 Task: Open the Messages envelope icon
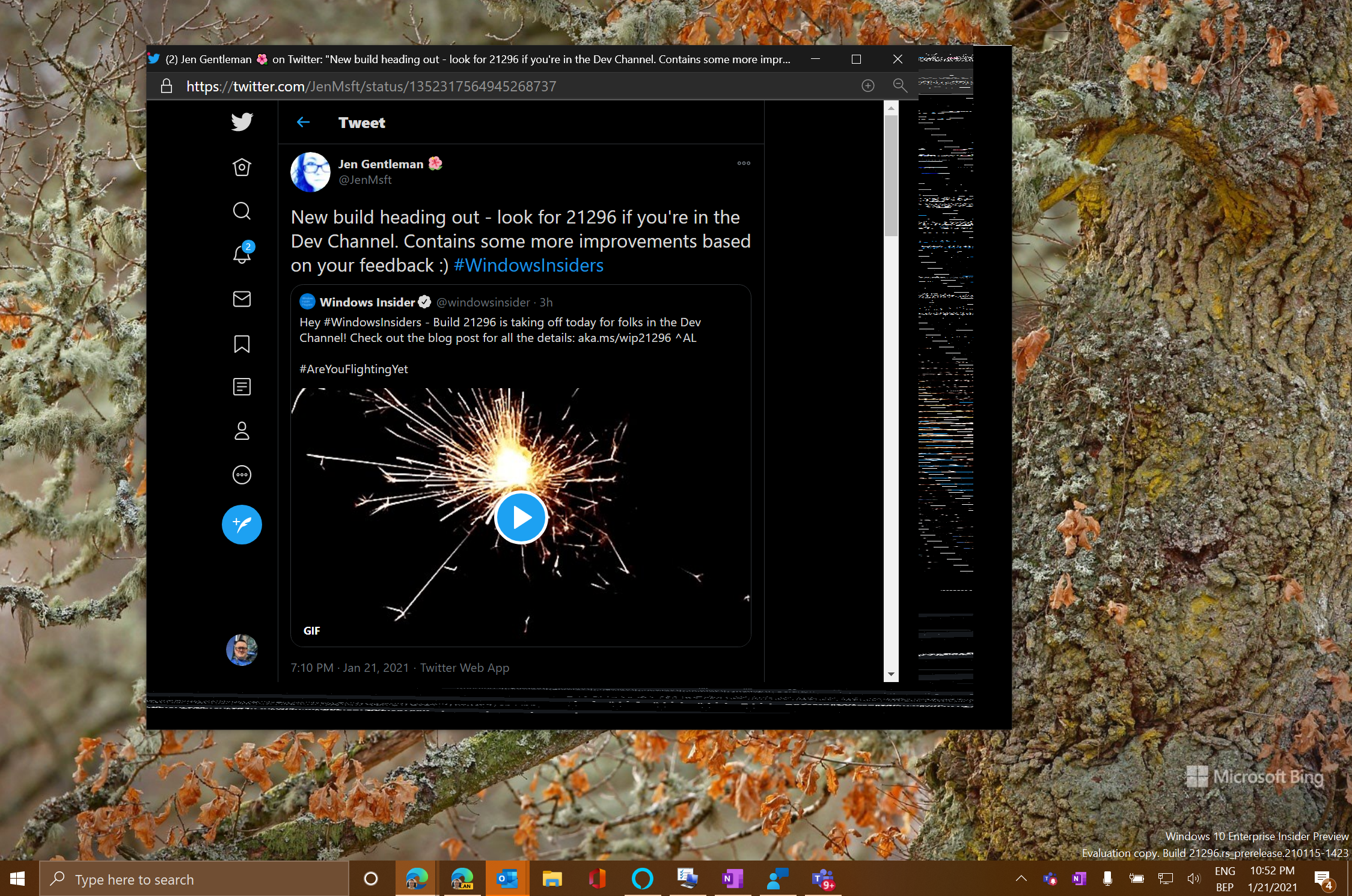pyautogui.click(x=242, y=299)
